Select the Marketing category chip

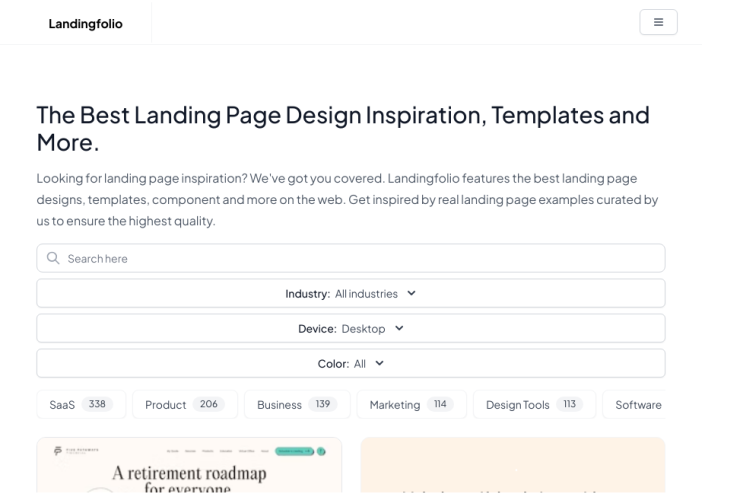412,404
